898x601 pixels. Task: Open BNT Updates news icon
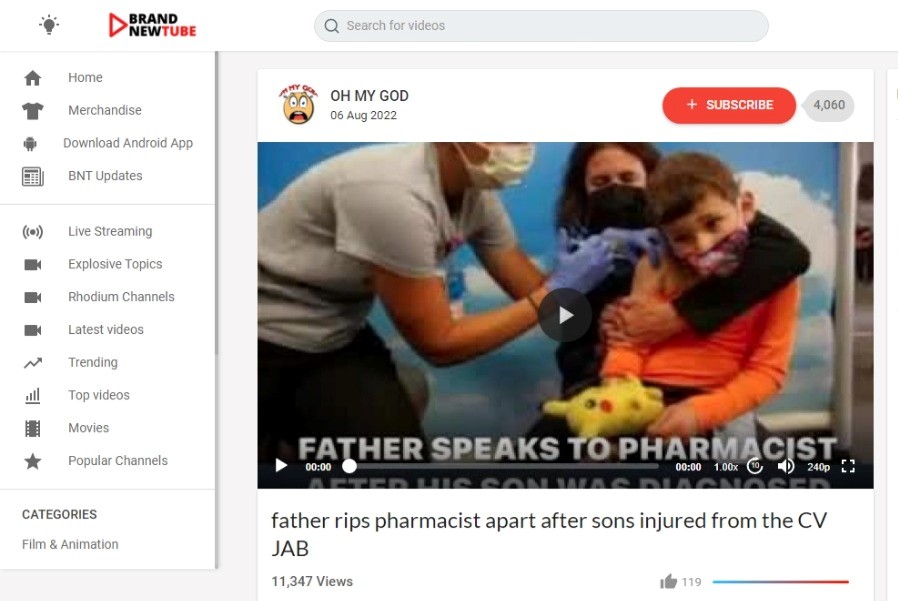[x=33, y=176]
